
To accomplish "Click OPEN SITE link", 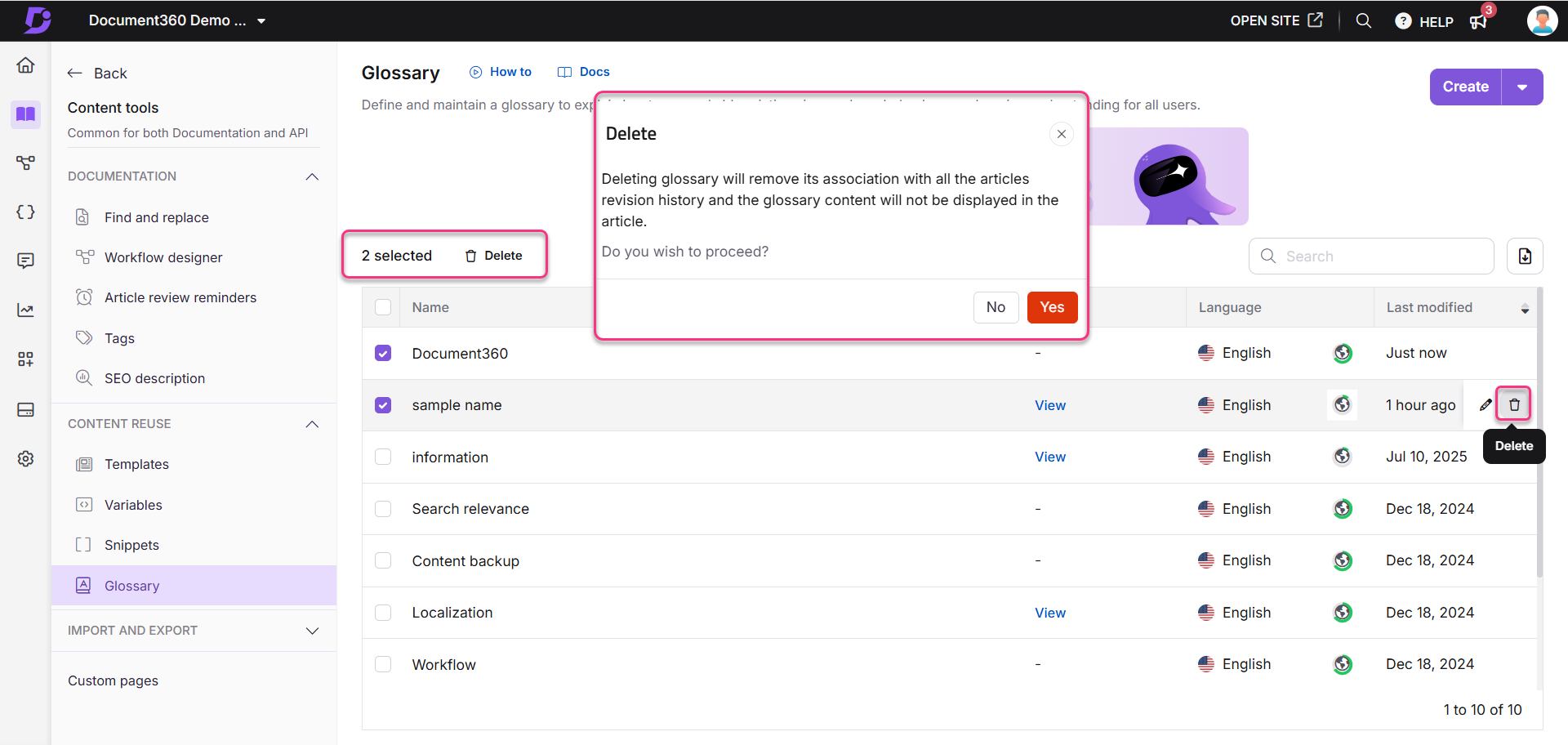I will (1276, 20).
